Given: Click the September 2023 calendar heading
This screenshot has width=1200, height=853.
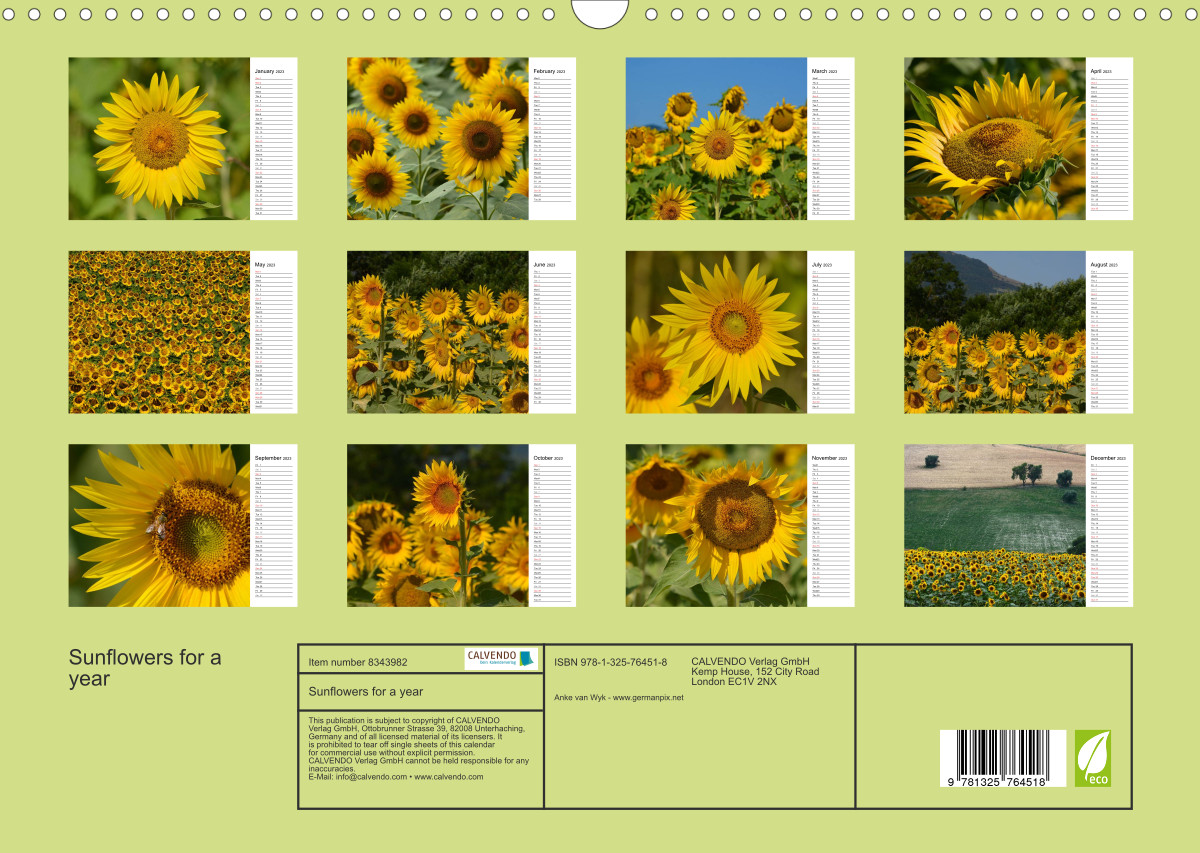Looking at the screenshot, I should coord(273,459).
